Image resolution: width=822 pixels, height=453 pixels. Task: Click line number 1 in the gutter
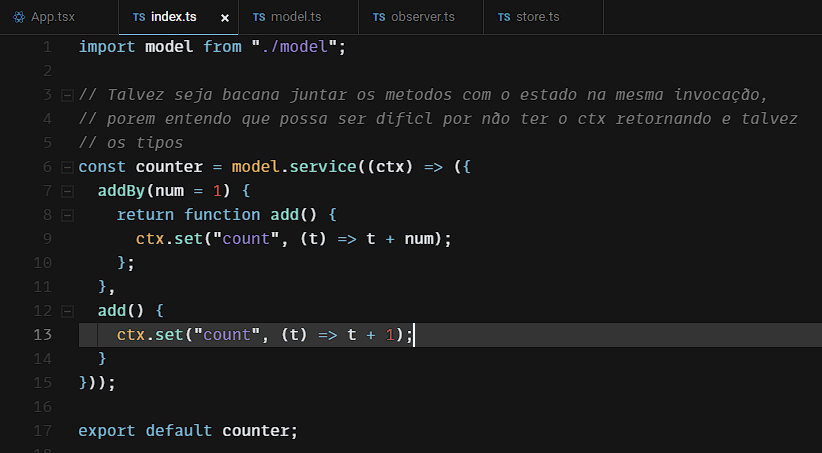point(46,47)
